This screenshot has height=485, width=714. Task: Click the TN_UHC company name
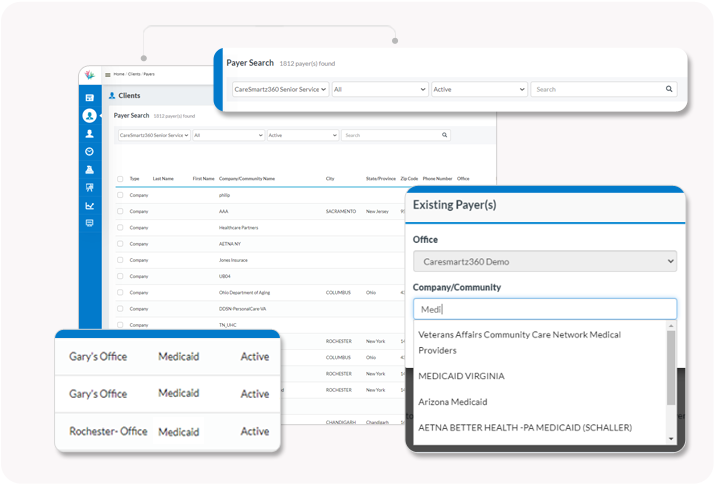227,325
